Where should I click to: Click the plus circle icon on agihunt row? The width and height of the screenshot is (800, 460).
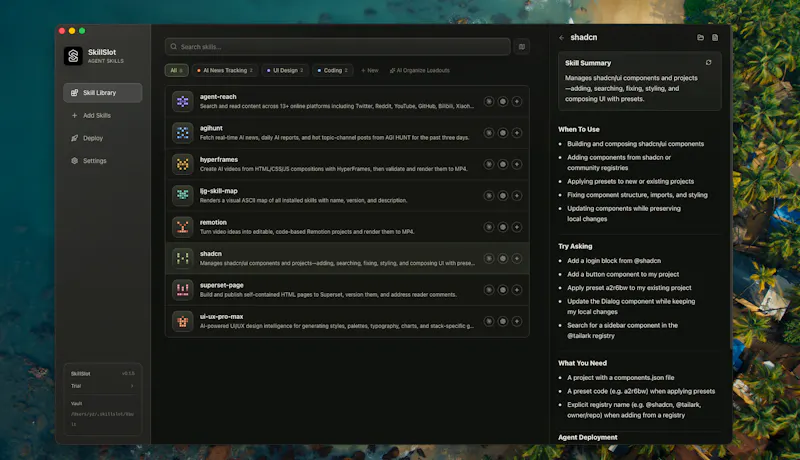517,133
